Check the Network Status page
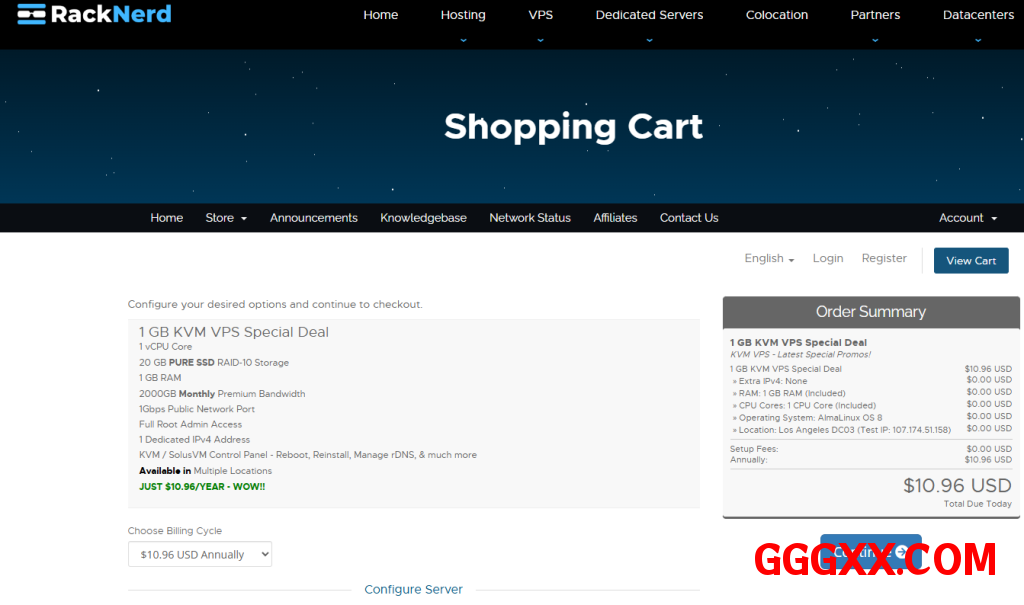1024x605 pixels. (529, 218)
